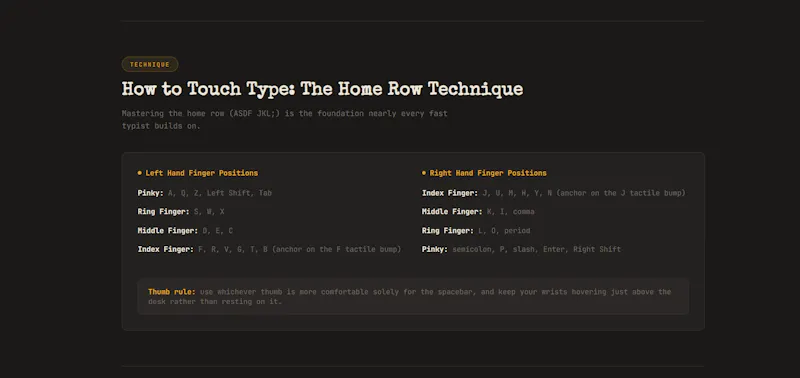800x378 pixels.
Task: Click the orange bullet beside Left Hand heading
Action: tap(140, 173)
